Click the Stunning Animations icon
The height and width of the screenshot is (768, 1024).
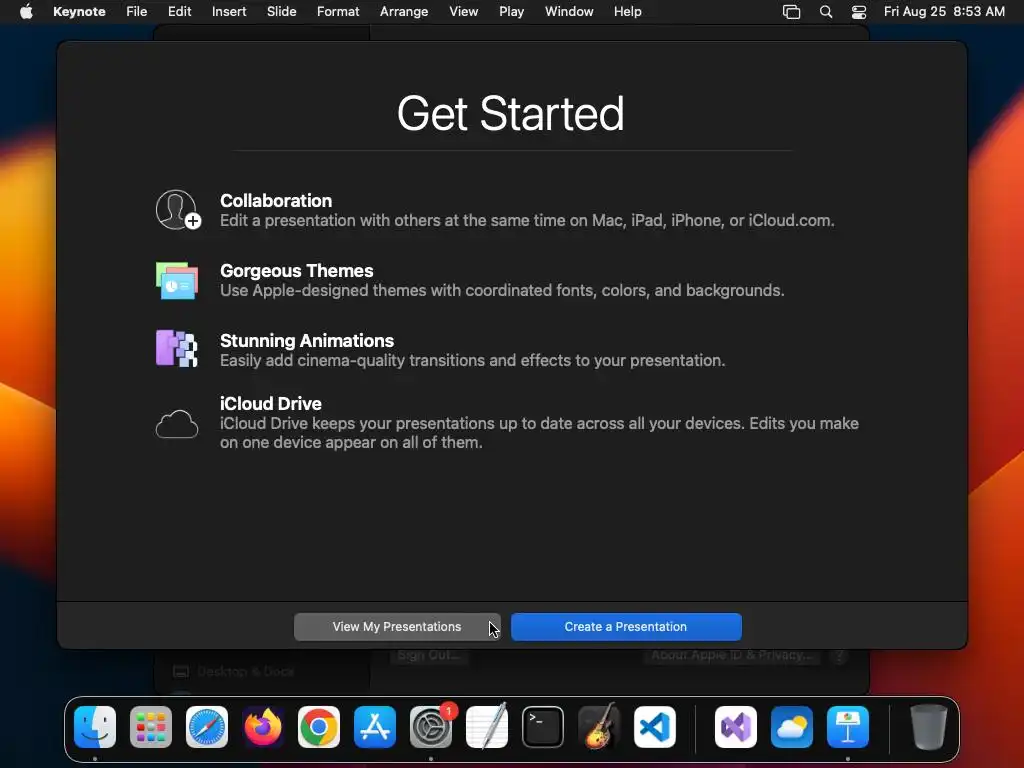click(176, 348)
